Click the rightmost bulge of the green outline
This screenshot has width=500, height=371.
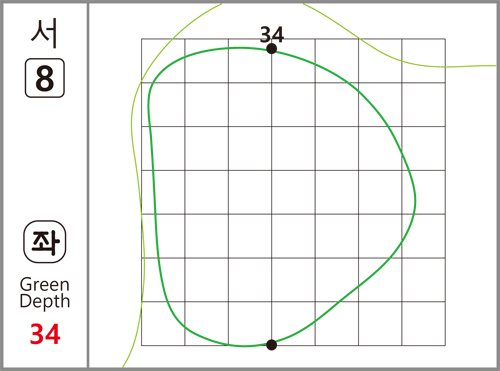click(x=415, y=200)
